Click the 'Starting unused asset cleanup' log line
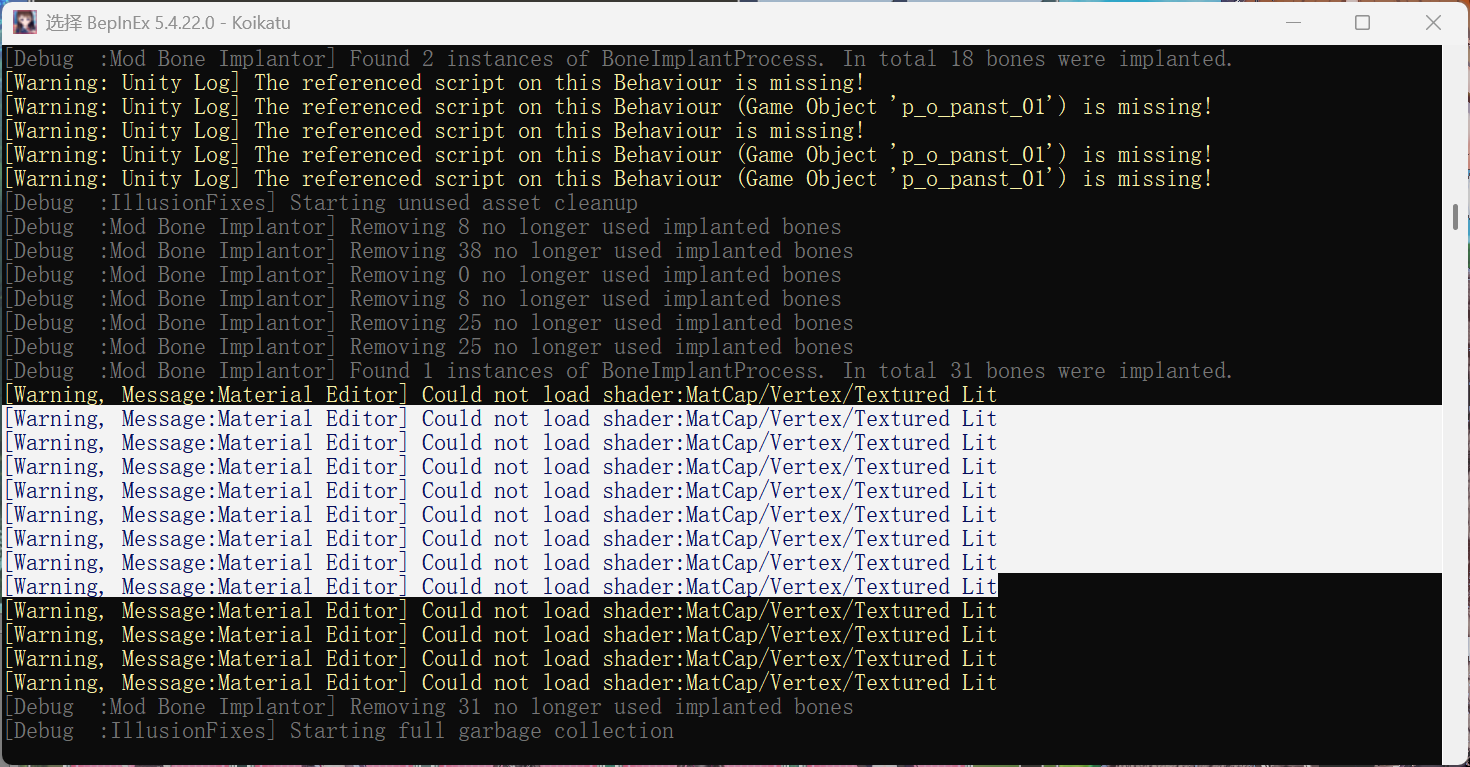1470x767 pixels. [463, 203]
